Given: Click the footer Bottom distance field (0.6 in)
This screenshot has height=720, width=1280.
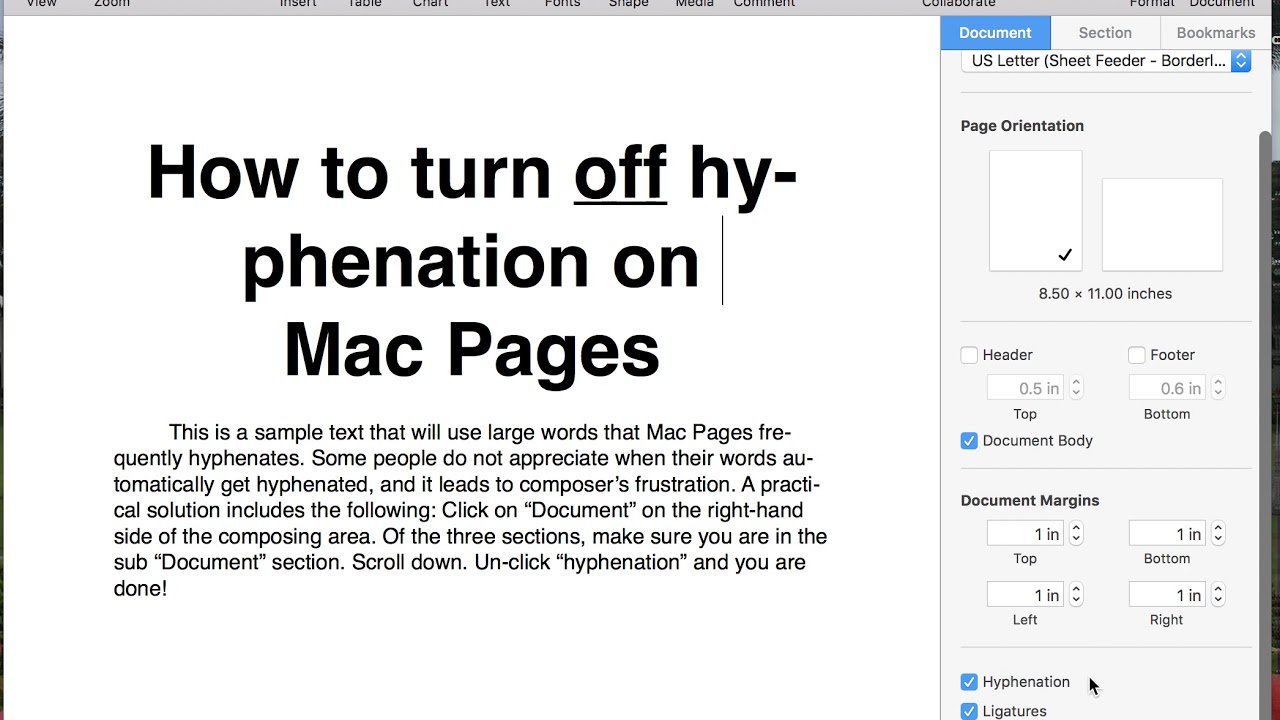Looking at the screenshot, I should 1167,388.
